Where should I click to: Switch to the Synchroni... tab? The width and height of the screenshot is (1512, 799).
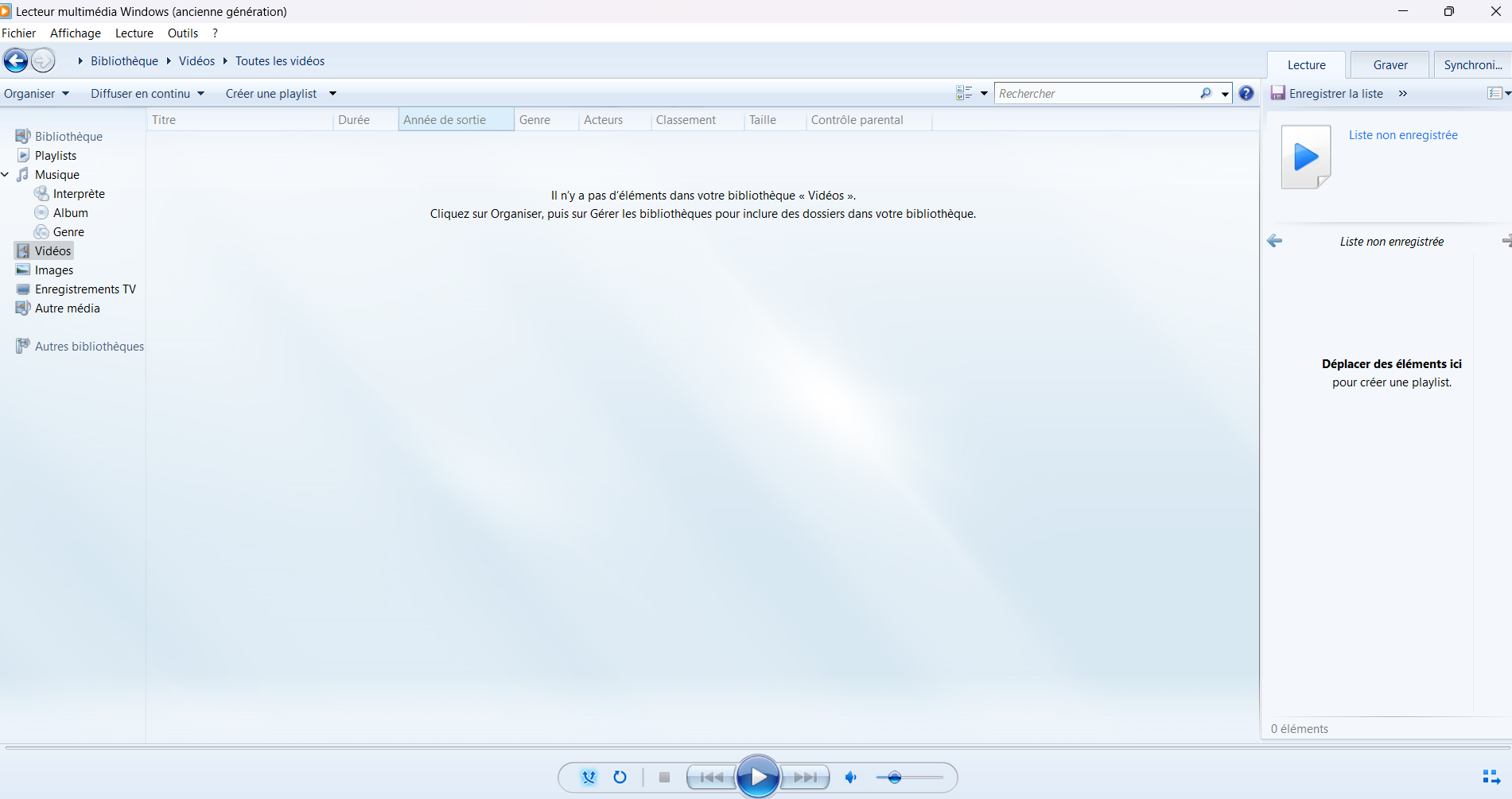(x=1473, y=64)
